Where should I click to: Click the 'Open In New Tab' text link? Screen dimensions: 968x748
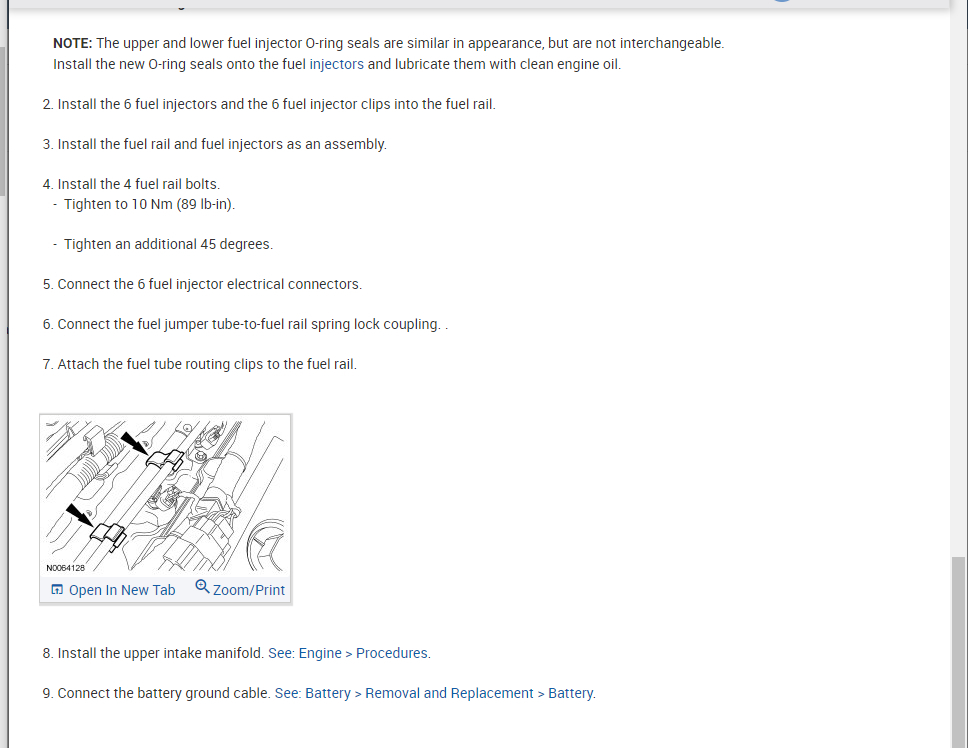tap(122, 590)
